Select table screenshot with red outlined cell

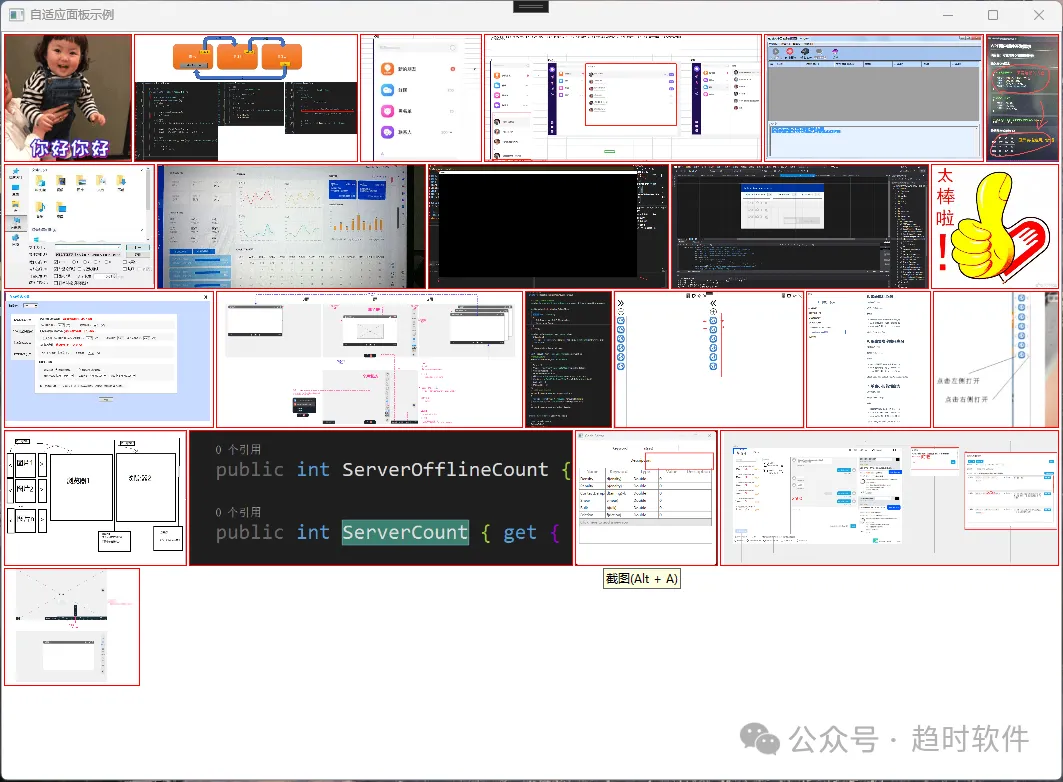point(646,497)
